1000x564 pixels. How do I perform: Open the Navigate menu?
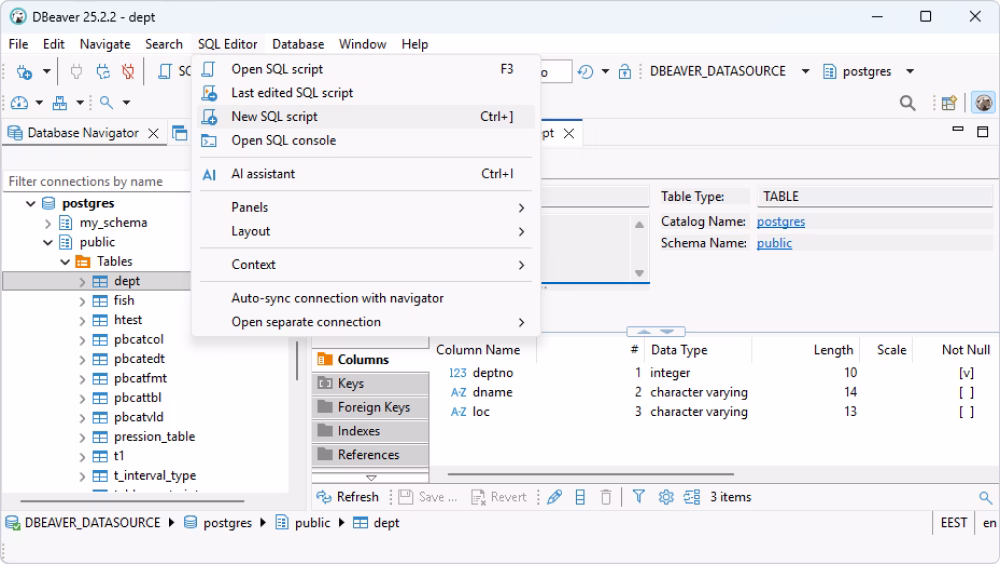tap(105, 44)
